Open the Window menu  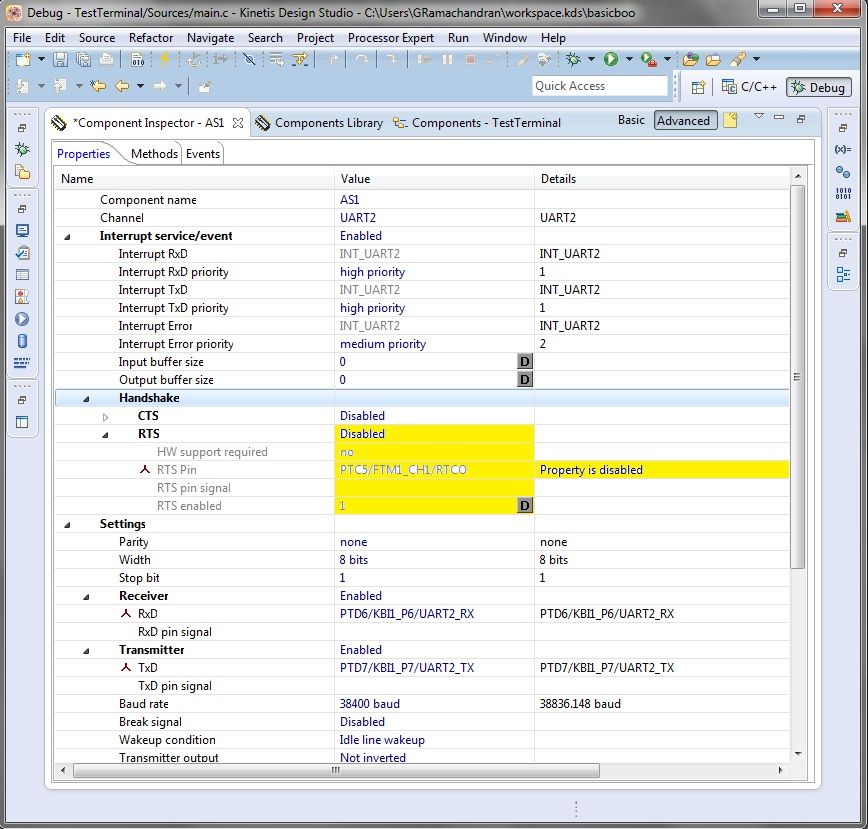[x=504, y=38]
